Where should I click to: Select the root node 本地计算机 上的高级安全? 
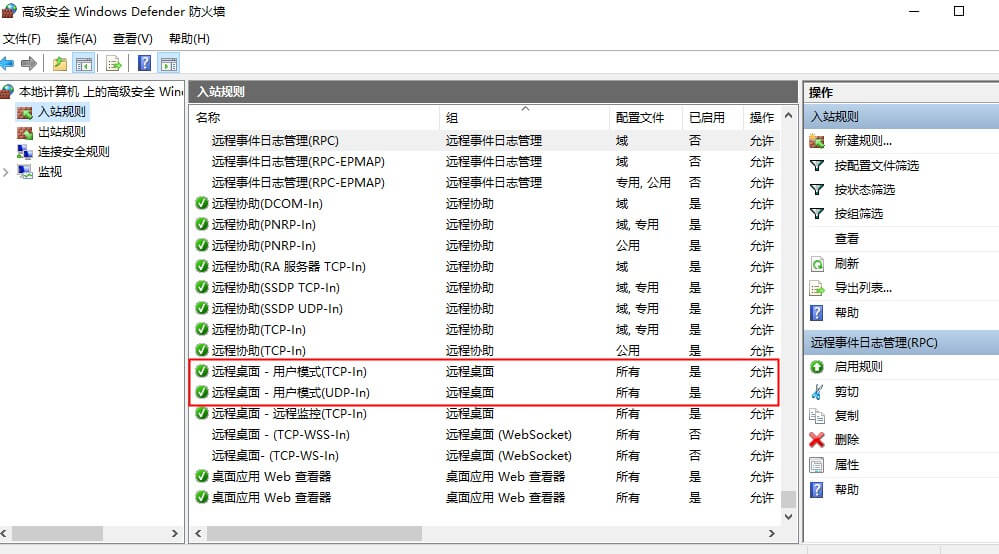(x=101, y=92)
